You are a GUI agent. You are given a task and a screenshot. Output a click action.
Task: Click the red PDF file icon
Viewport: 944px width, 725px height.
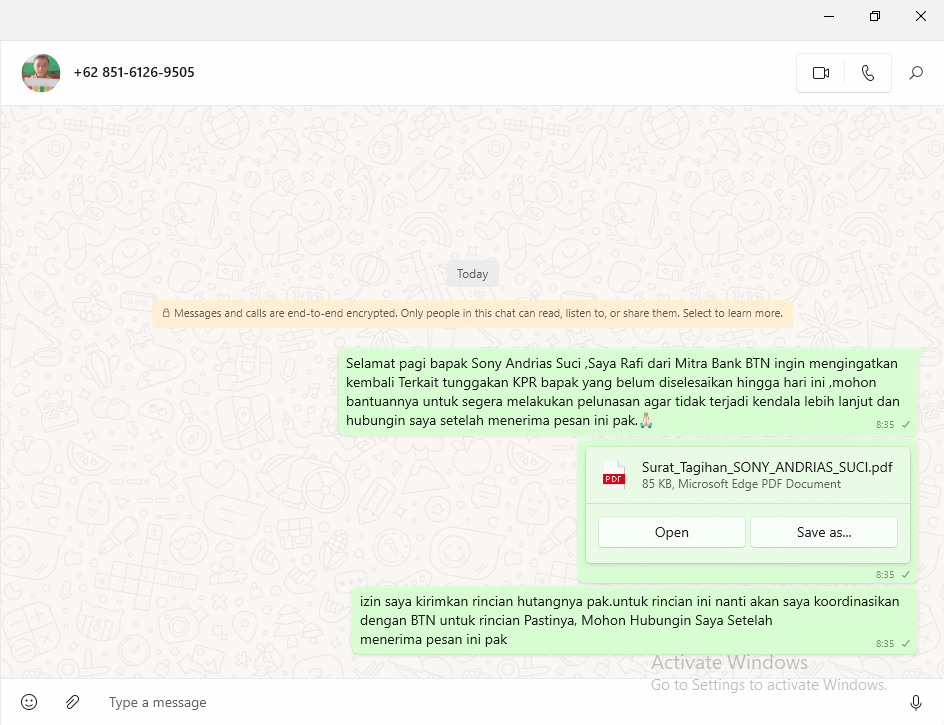613,476
